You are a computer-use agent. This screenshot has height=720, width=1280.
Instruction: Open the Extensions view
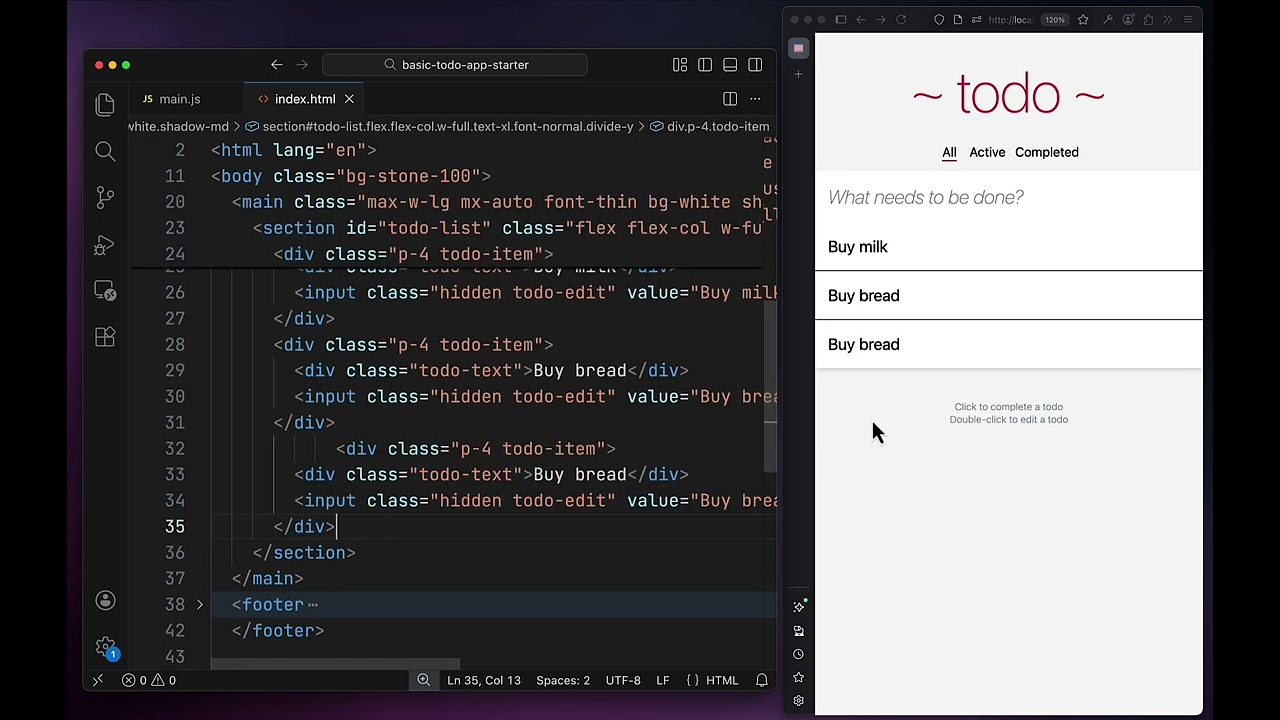click(x=105, y=337)
